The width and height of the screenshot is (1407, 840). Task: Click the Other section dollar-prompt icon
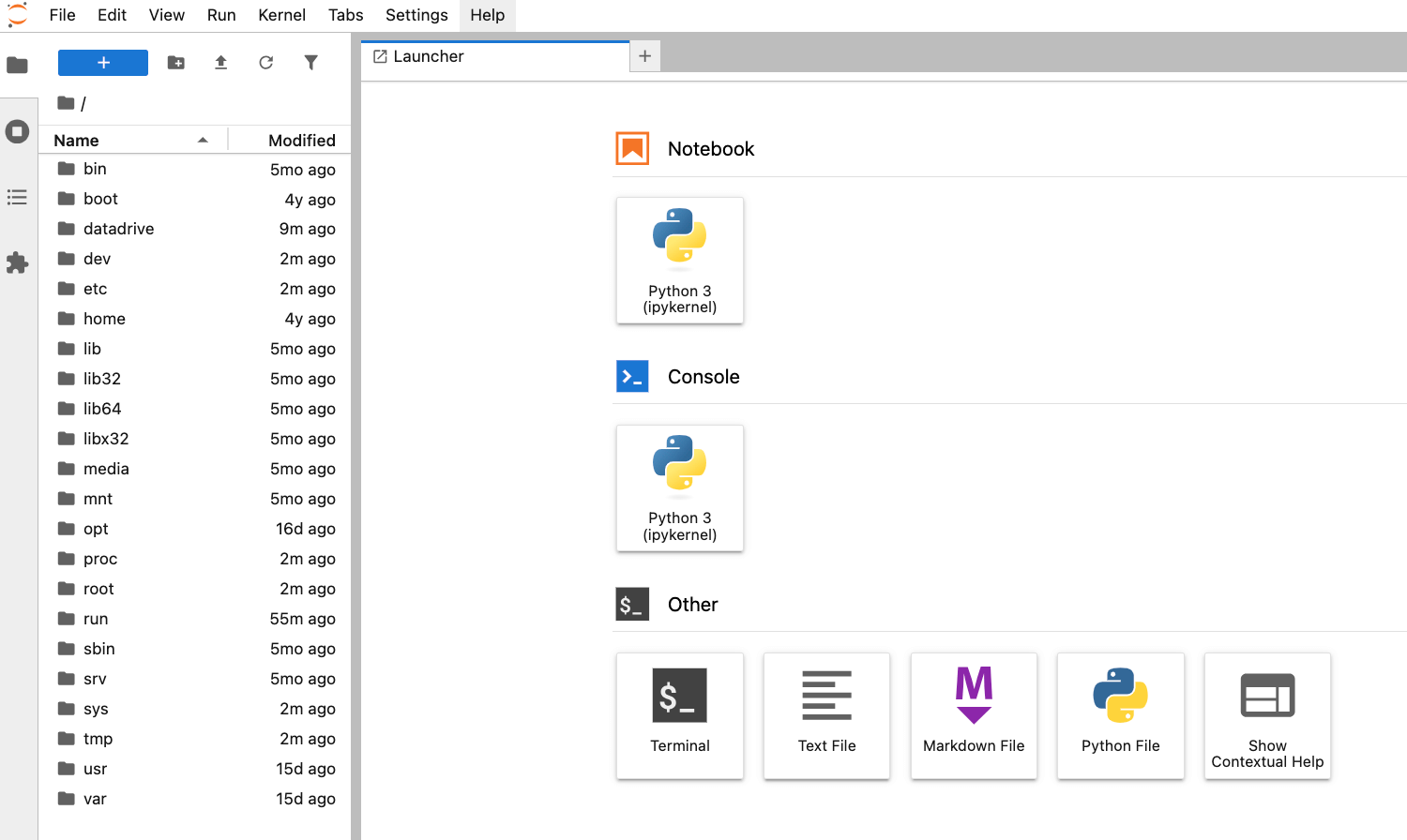tap(632, 604)
